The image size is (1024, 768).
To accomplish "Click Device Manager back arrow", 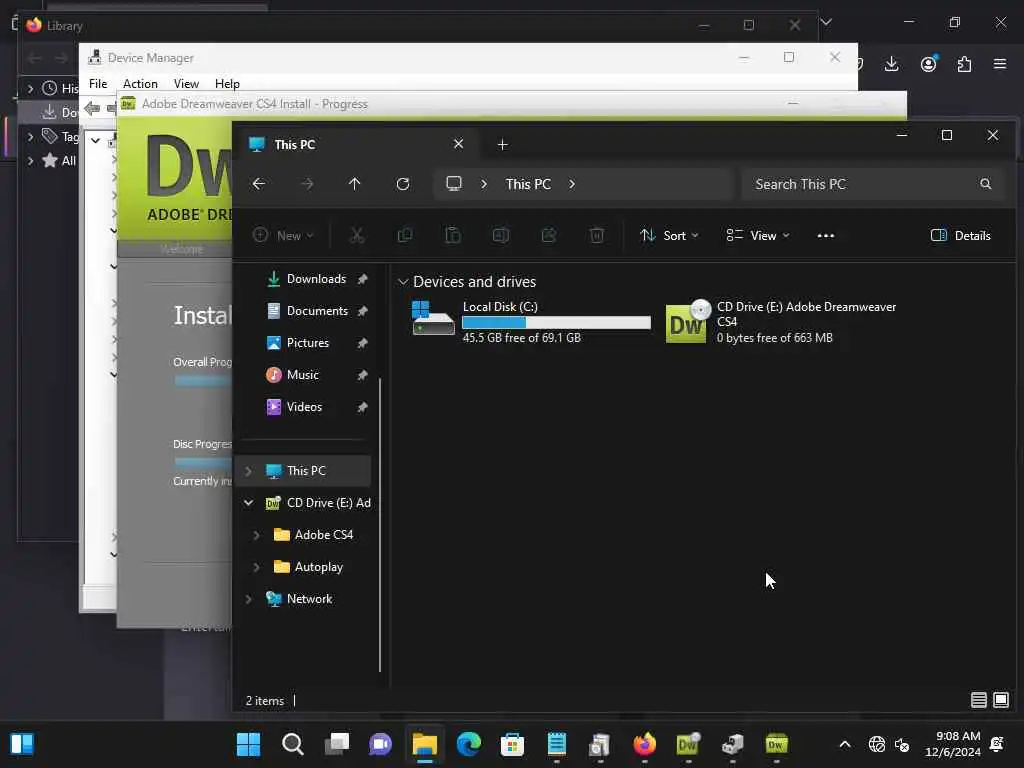I will tap(92, 108).
